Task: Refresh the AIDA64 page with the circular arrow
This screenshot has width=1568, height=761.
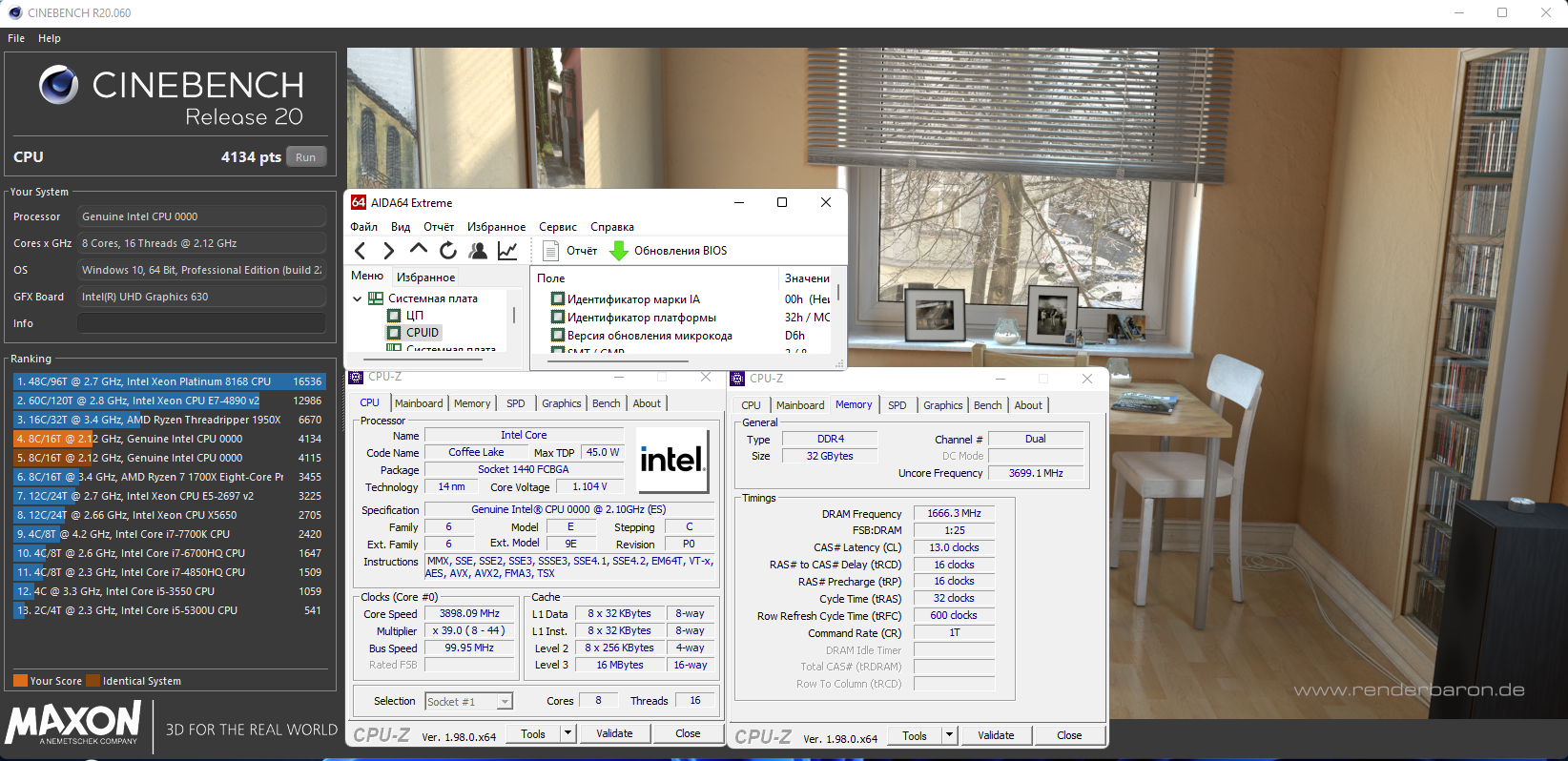Action: point(448,251)
